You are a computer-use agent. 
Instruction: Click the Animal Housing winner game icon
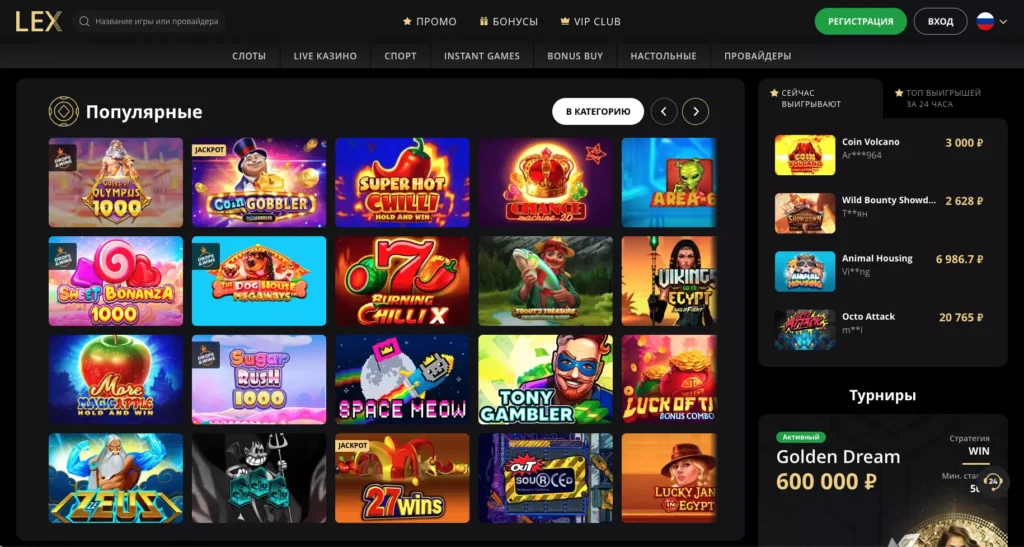point(805,272)
